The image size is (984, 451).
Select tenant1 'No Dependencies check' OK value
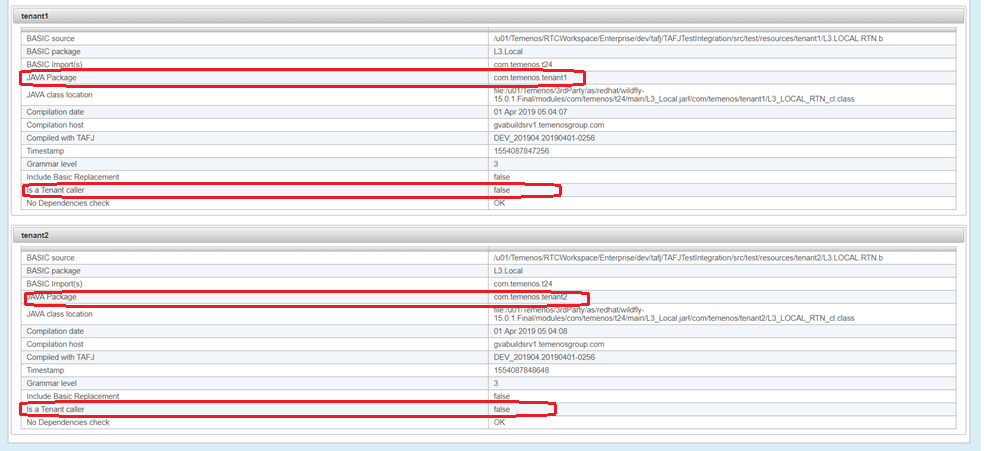click(x=500, y=203)
